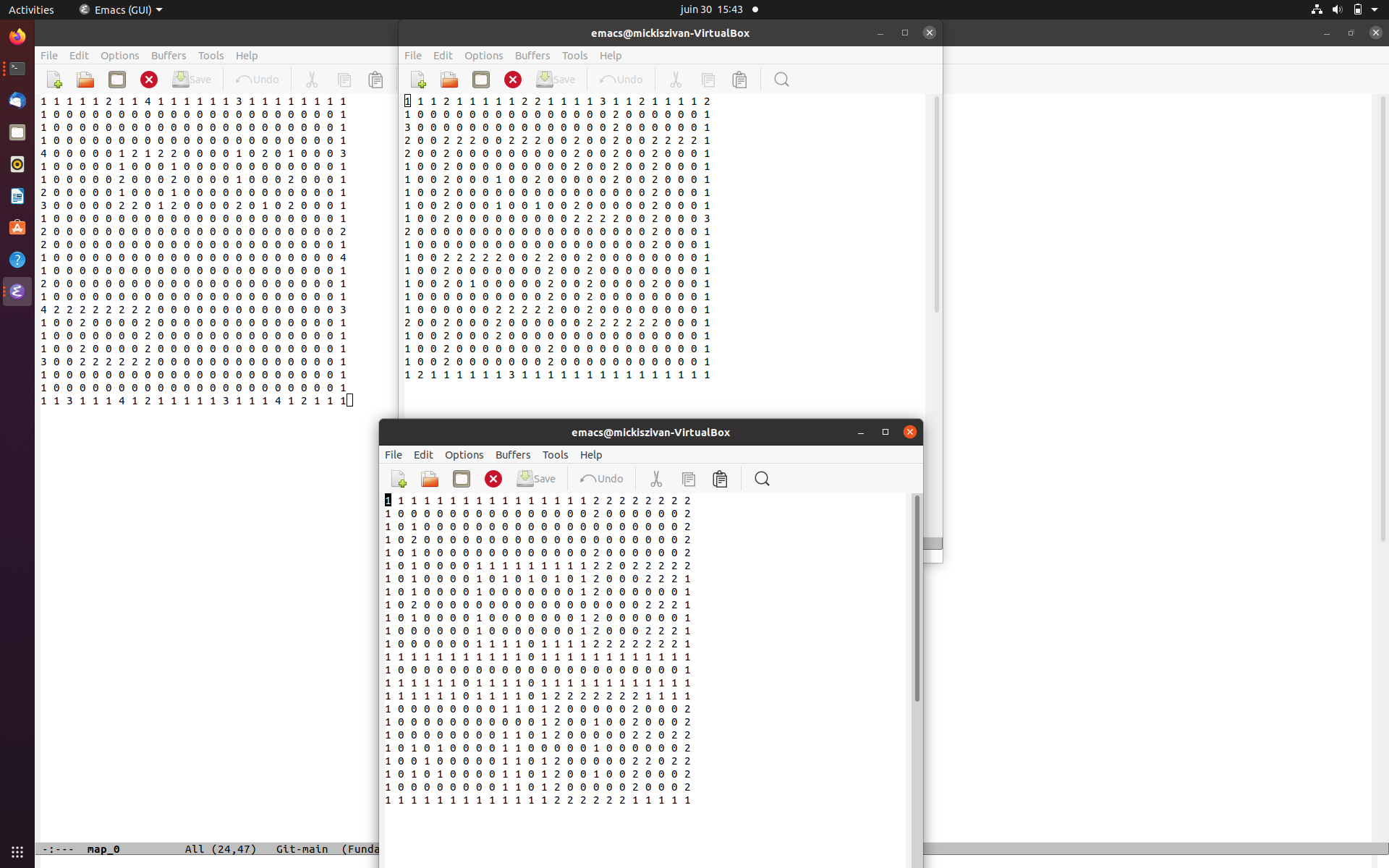Open Buffers menu in bottom Emacs window
1389x868 pixels.
click(512, 454)
